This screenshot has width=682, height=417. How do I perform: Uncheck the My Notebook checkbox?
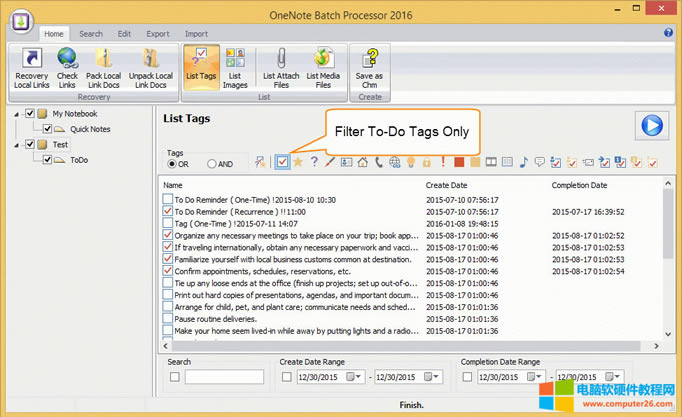click(x=43, y=114)
